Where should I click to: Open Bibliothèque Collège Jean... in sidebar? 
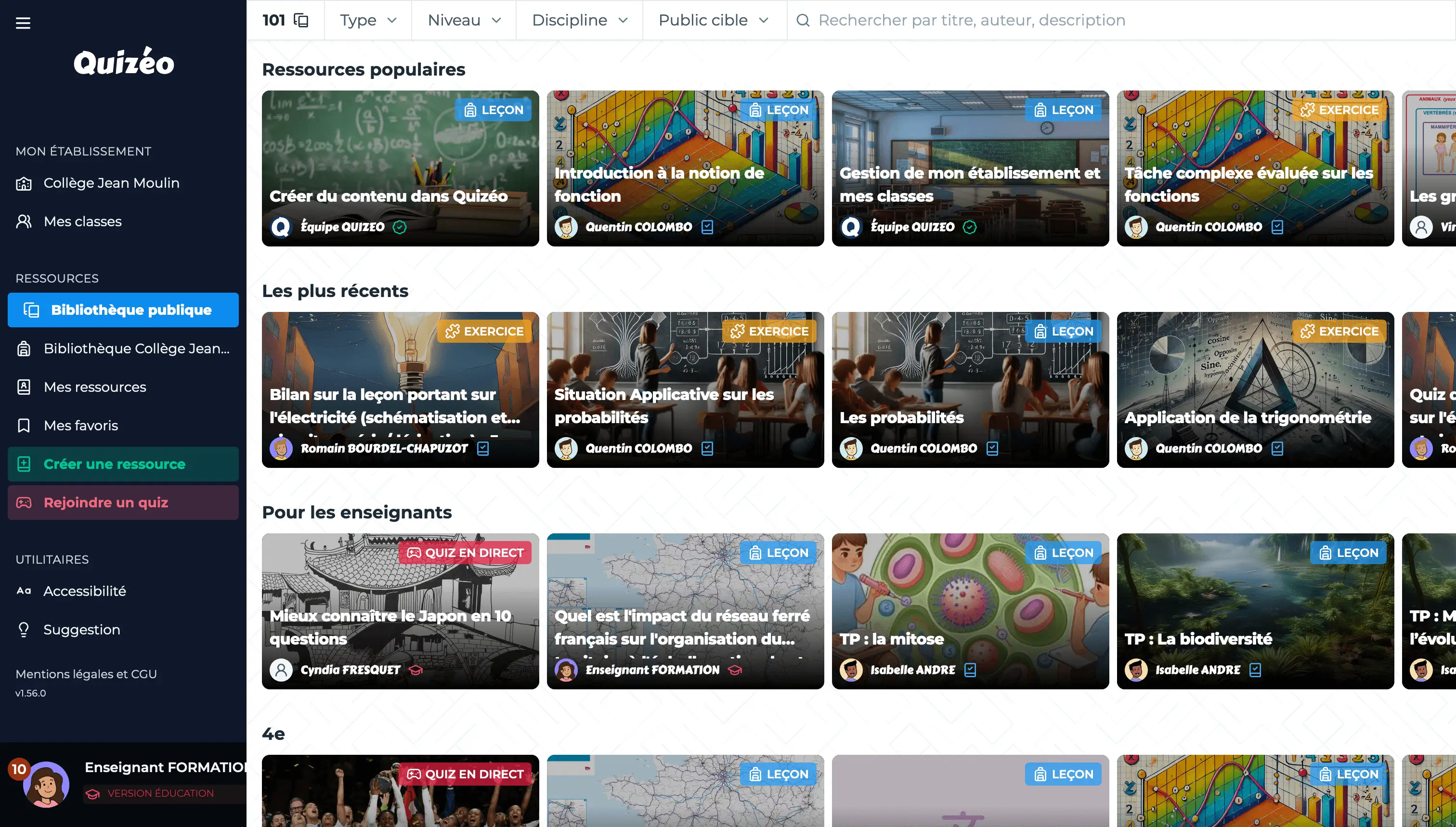point(123,348)
